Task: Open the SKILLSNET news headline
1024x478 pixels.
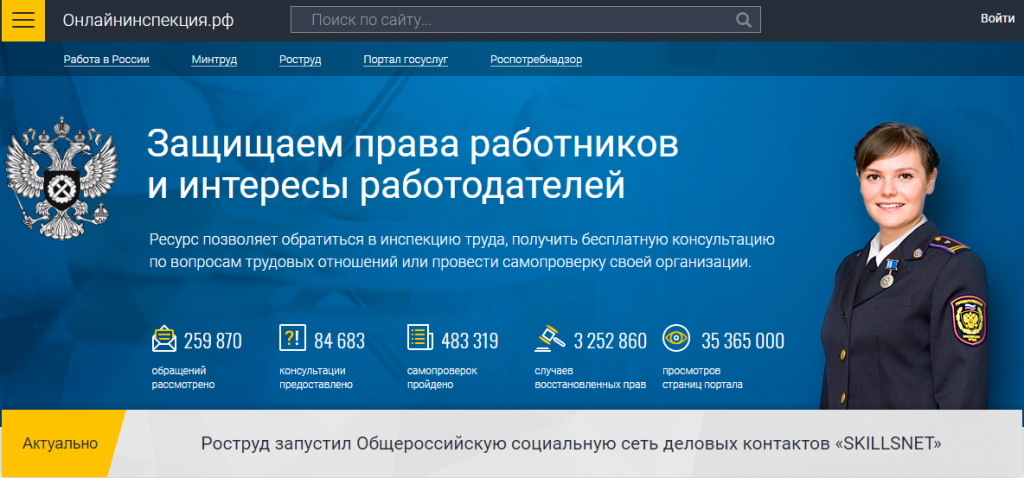Action: click(571, 444)
